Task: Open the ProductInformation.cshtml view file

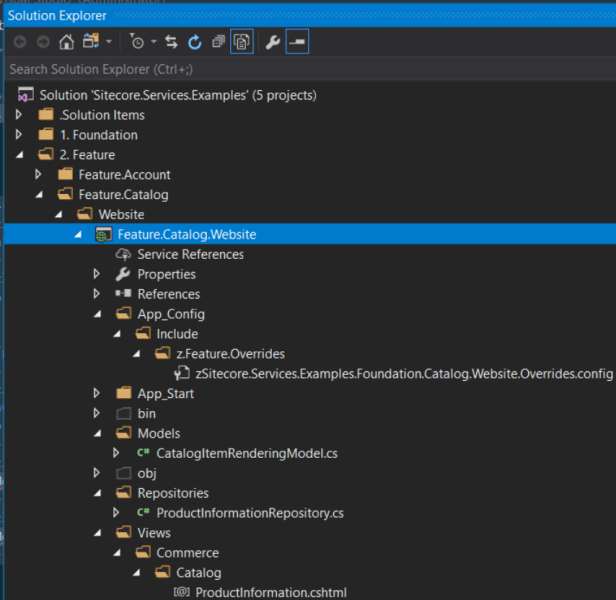Action: 271,593
